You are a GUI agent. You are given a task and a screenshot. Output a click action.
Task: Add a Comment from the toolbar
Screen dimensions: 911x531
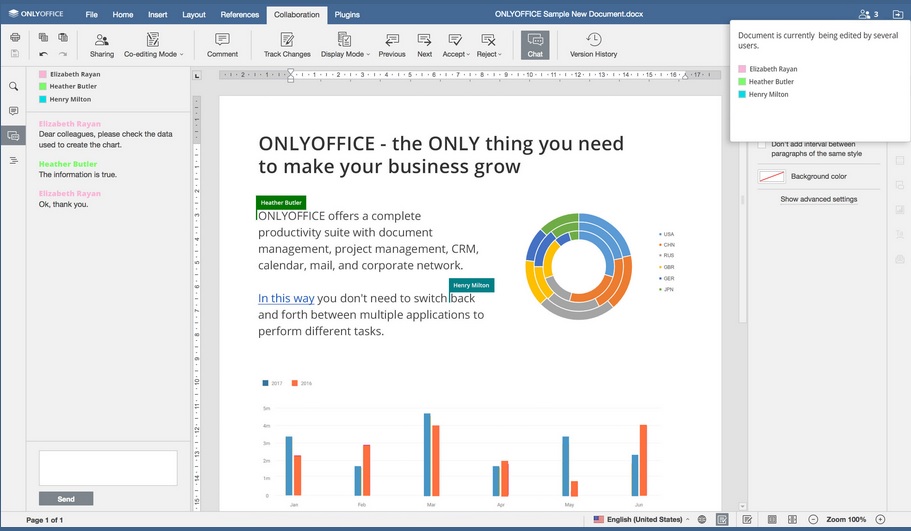coord(222,45)
